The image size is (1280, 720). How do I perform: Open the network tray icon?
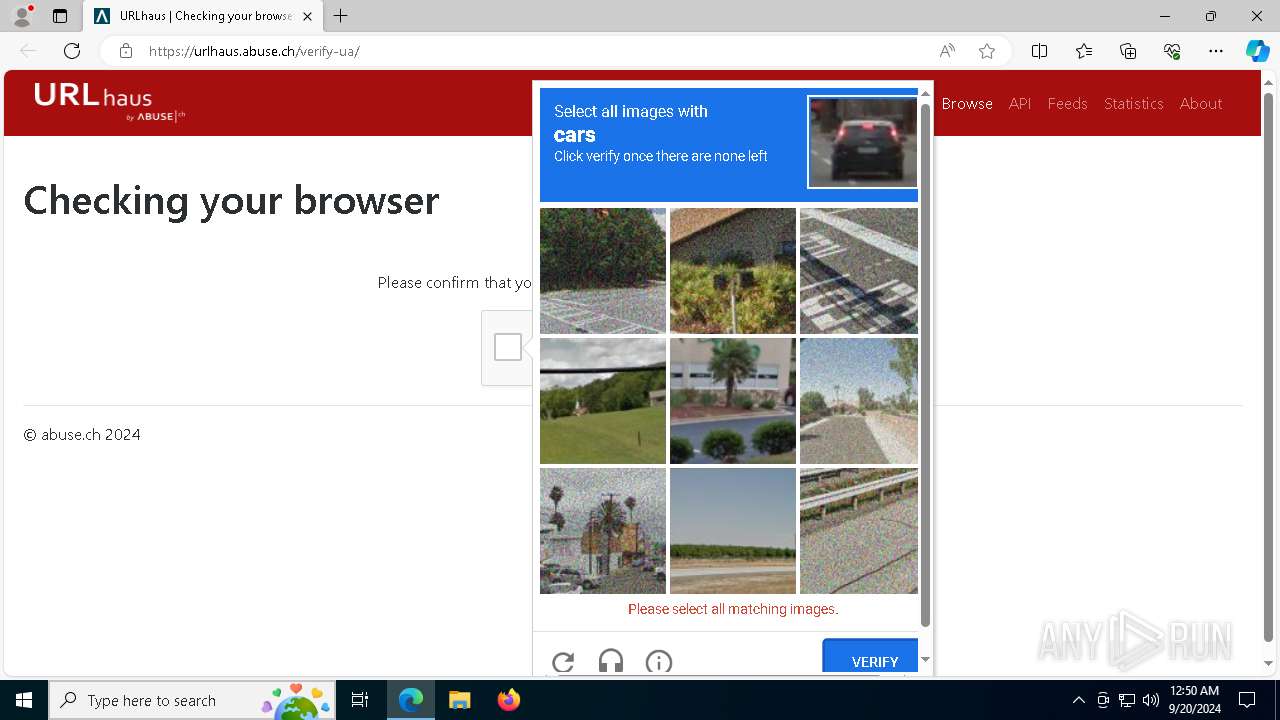[1127, 700]
